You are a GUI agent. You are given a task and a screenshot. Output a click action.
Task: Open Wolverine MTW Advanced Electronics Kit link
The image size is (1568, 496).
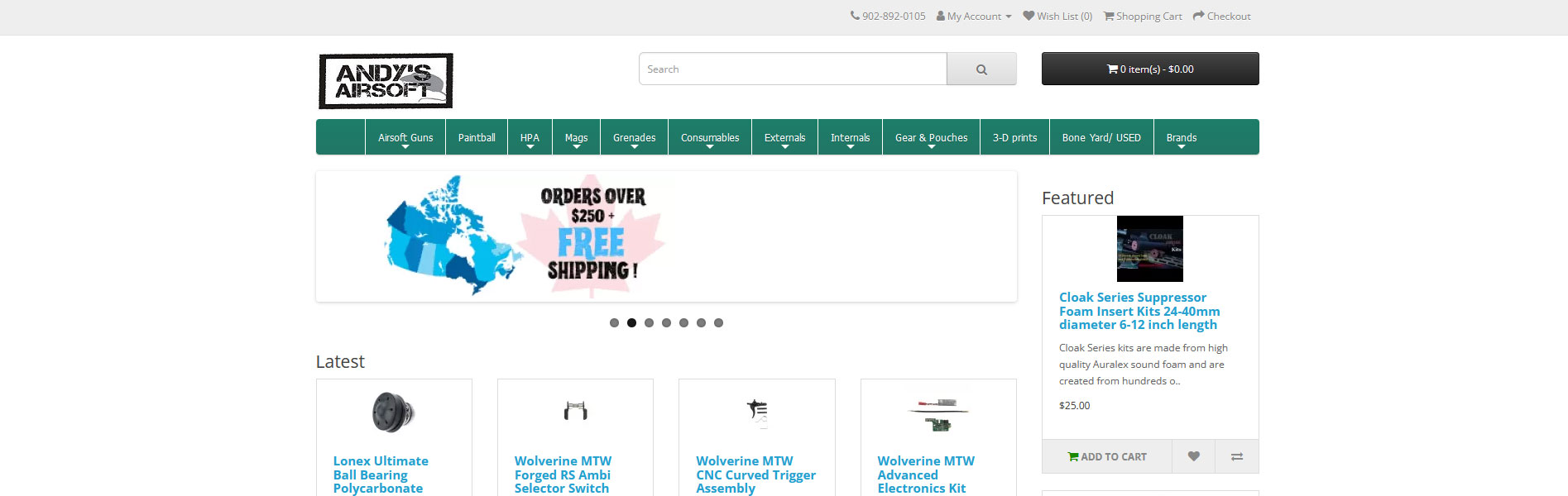[926, 475]
